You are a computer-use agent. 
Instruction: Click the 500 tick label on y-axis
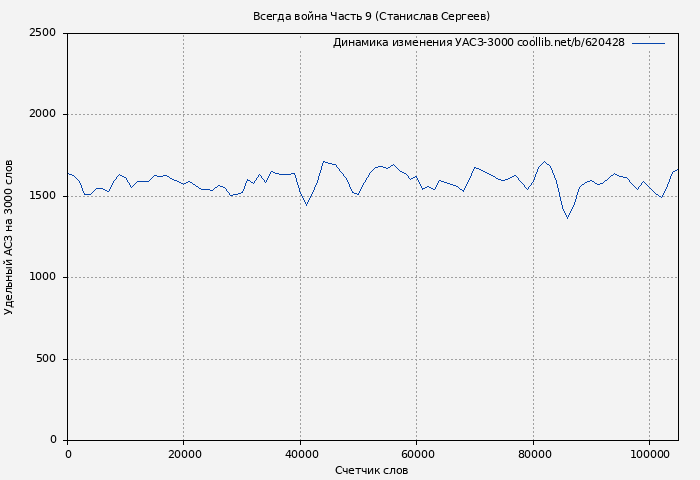pyautogui.click(x=46, y=359)
